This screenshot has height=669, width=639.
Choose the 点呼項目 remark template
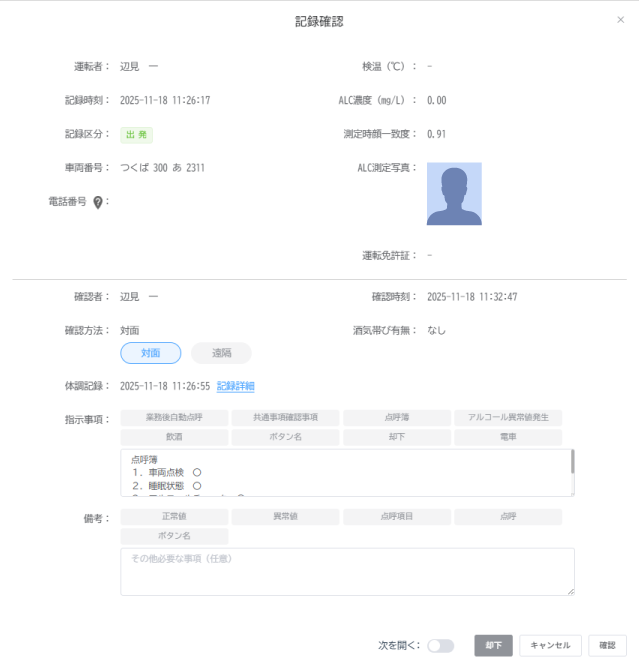[396, 517]
